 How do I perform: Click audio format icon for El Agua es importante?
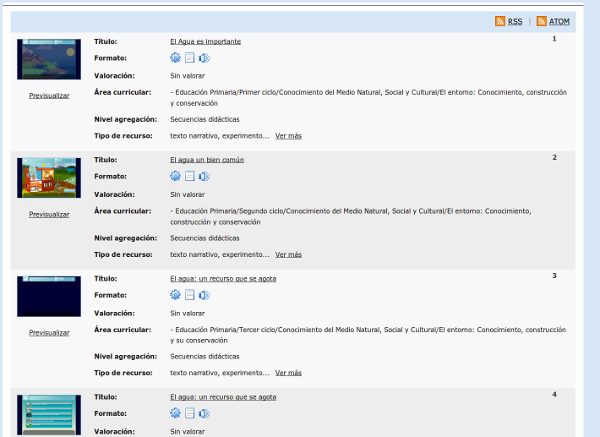[204, 58]
